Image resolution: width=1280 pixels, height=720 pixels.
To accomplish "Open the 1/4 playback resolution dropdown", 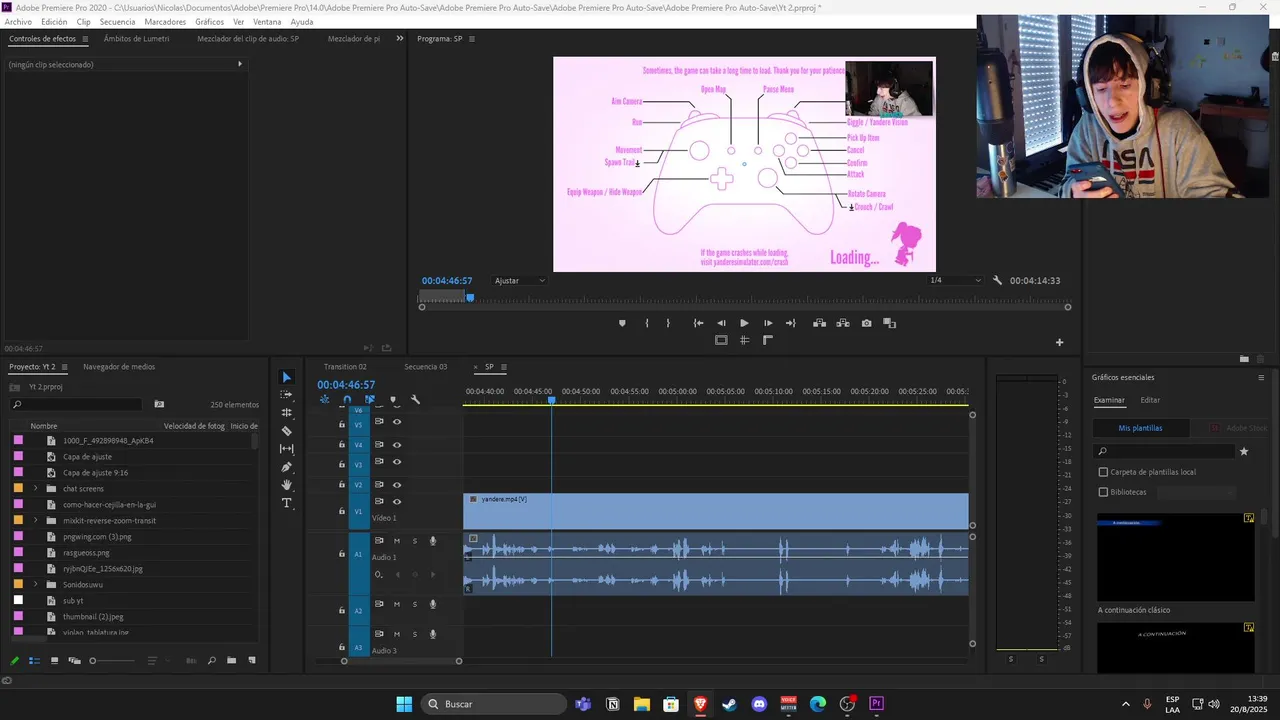I will [956, 281].
